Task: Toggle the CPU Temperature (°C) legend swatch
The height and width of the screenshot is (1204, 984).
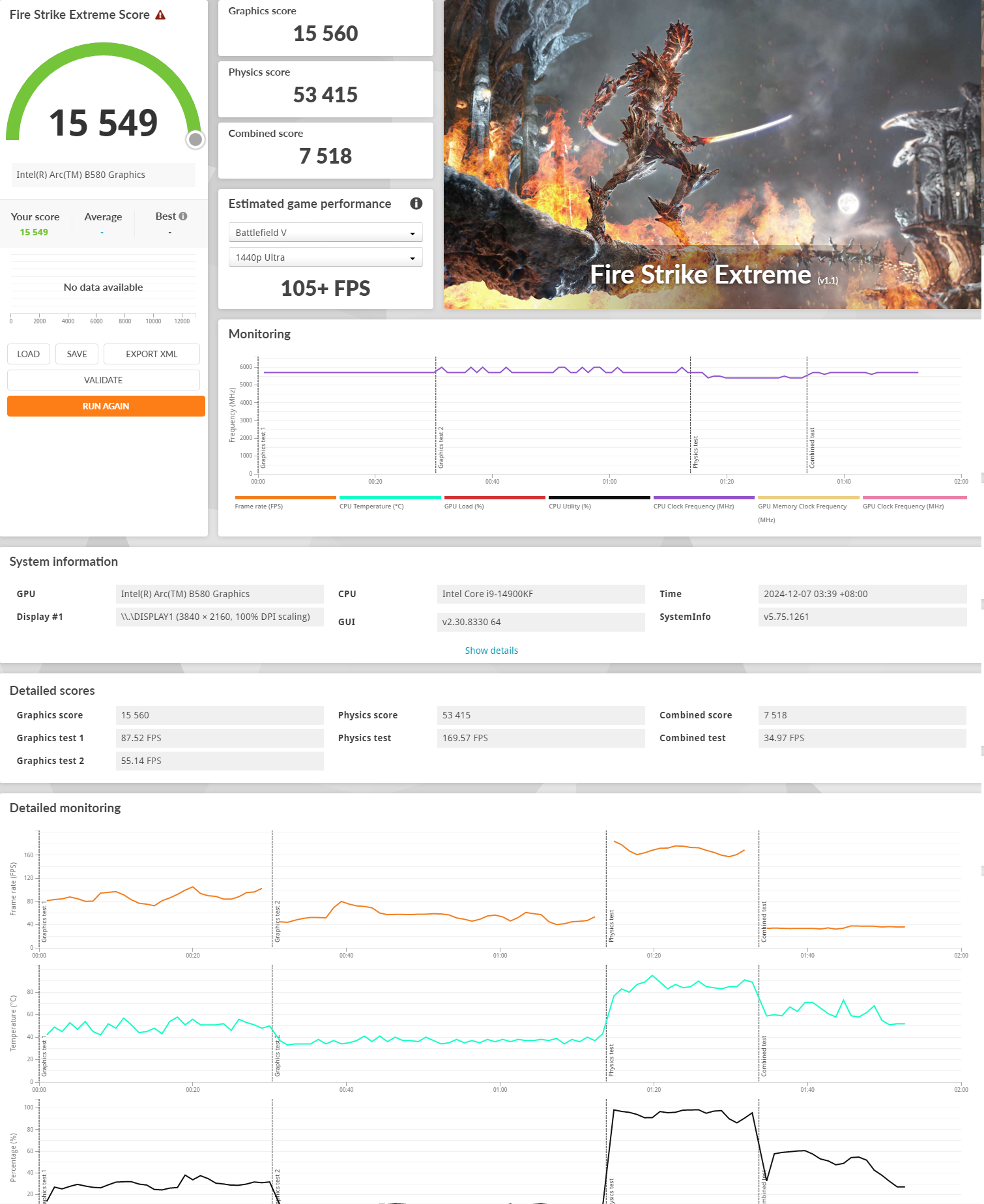Action: click(x=390, y=498)
